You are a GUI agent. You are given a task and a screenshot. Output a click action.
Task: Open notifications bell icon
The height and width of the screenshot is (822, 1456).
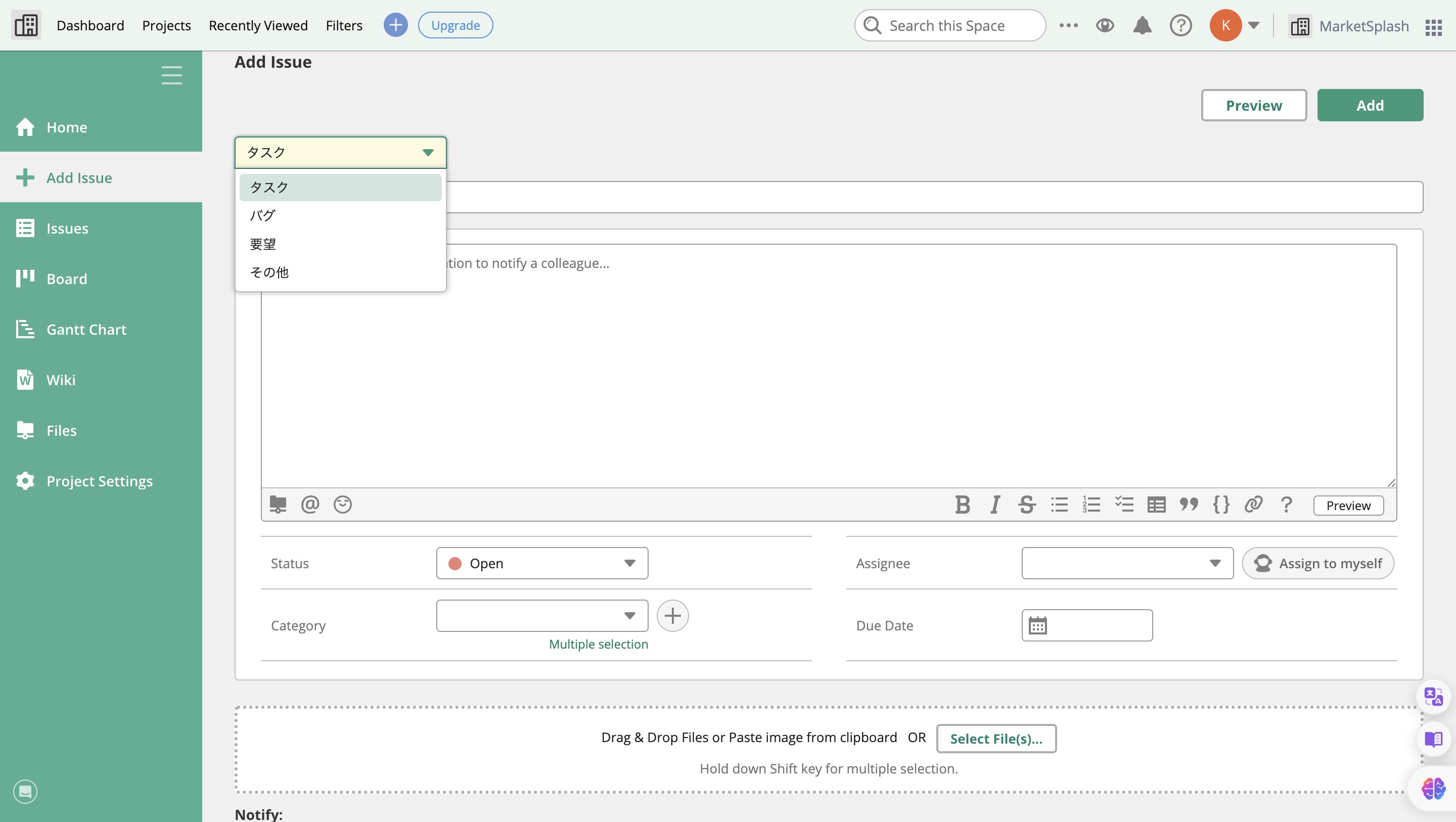point(1142,25)
